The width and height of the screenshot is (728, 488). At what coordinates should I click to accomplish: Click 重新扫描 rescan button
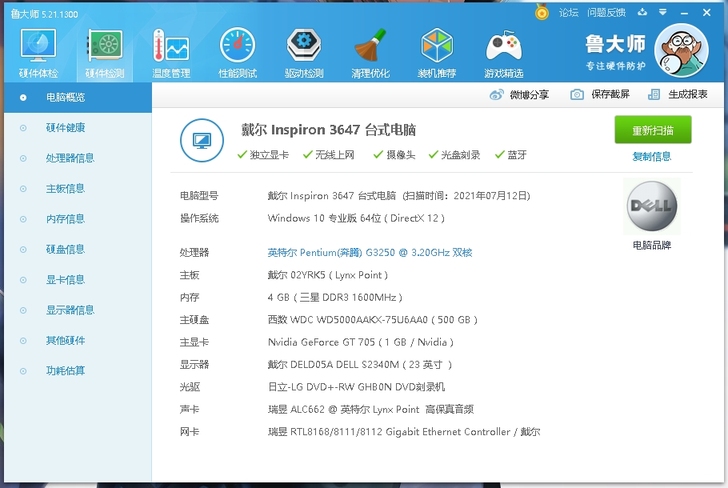(653, 130)
